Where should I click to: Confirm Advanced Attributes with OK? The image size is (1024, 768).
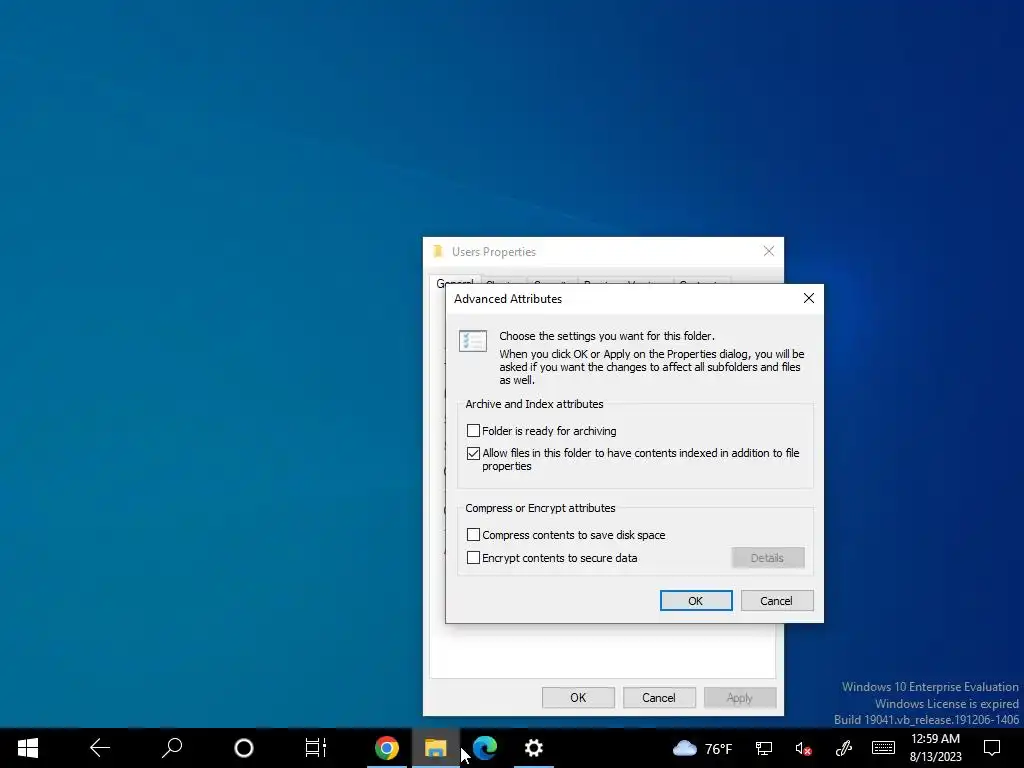click(696, 601)
